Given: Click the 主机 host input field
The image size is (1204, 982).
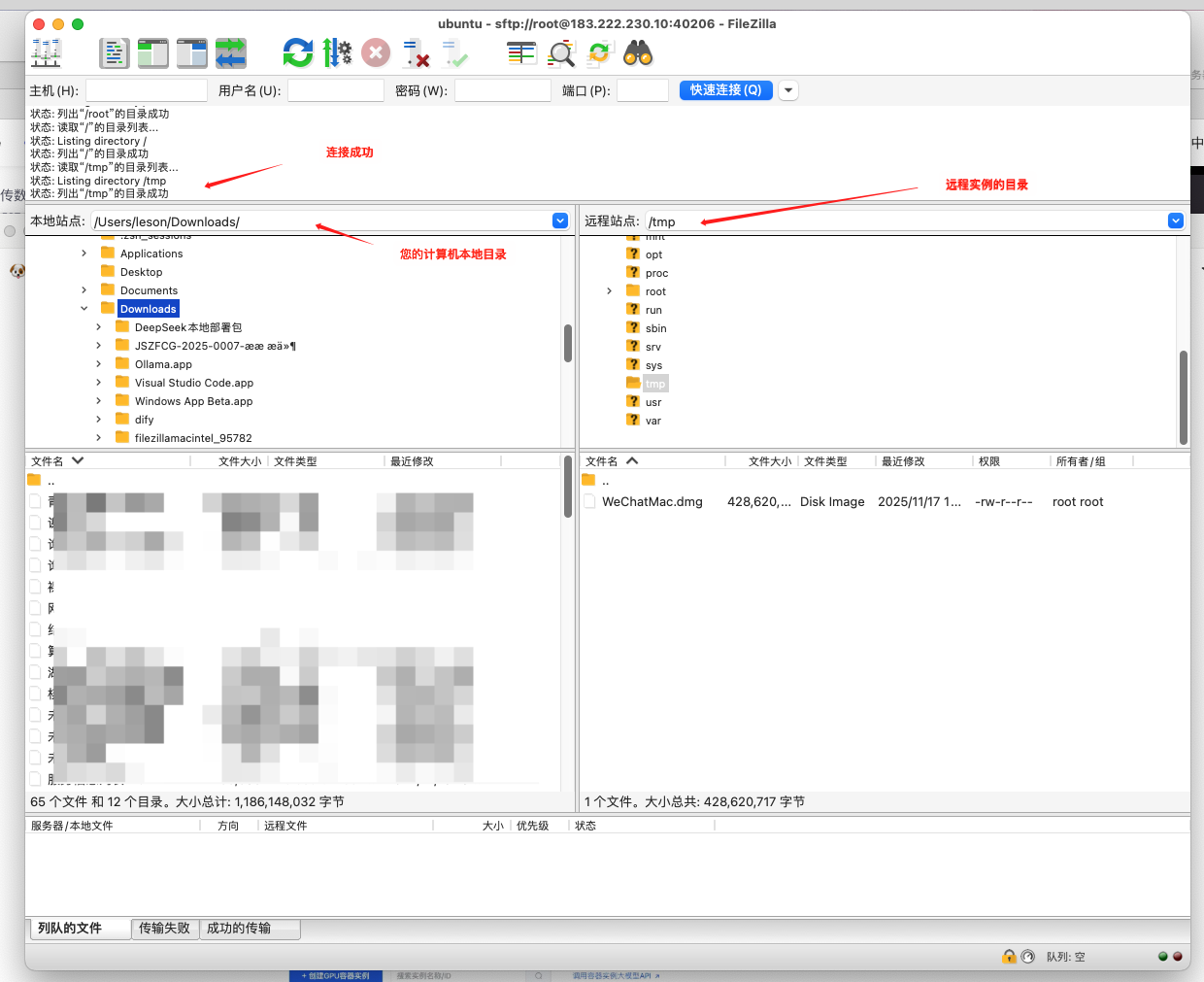Looking at the screenshot, I should (x=147, y=90).
